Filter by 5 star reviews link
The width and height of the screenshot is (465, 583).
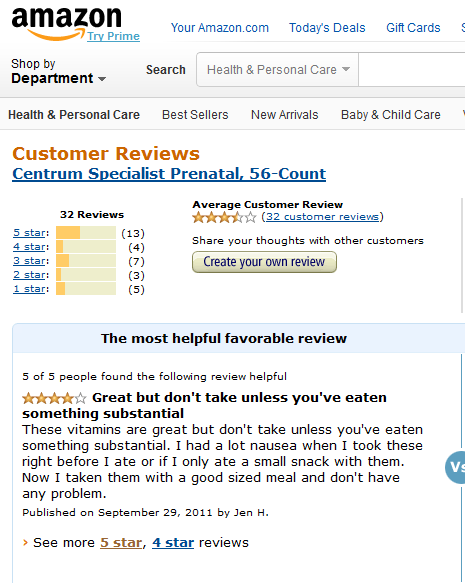(29, 233)
